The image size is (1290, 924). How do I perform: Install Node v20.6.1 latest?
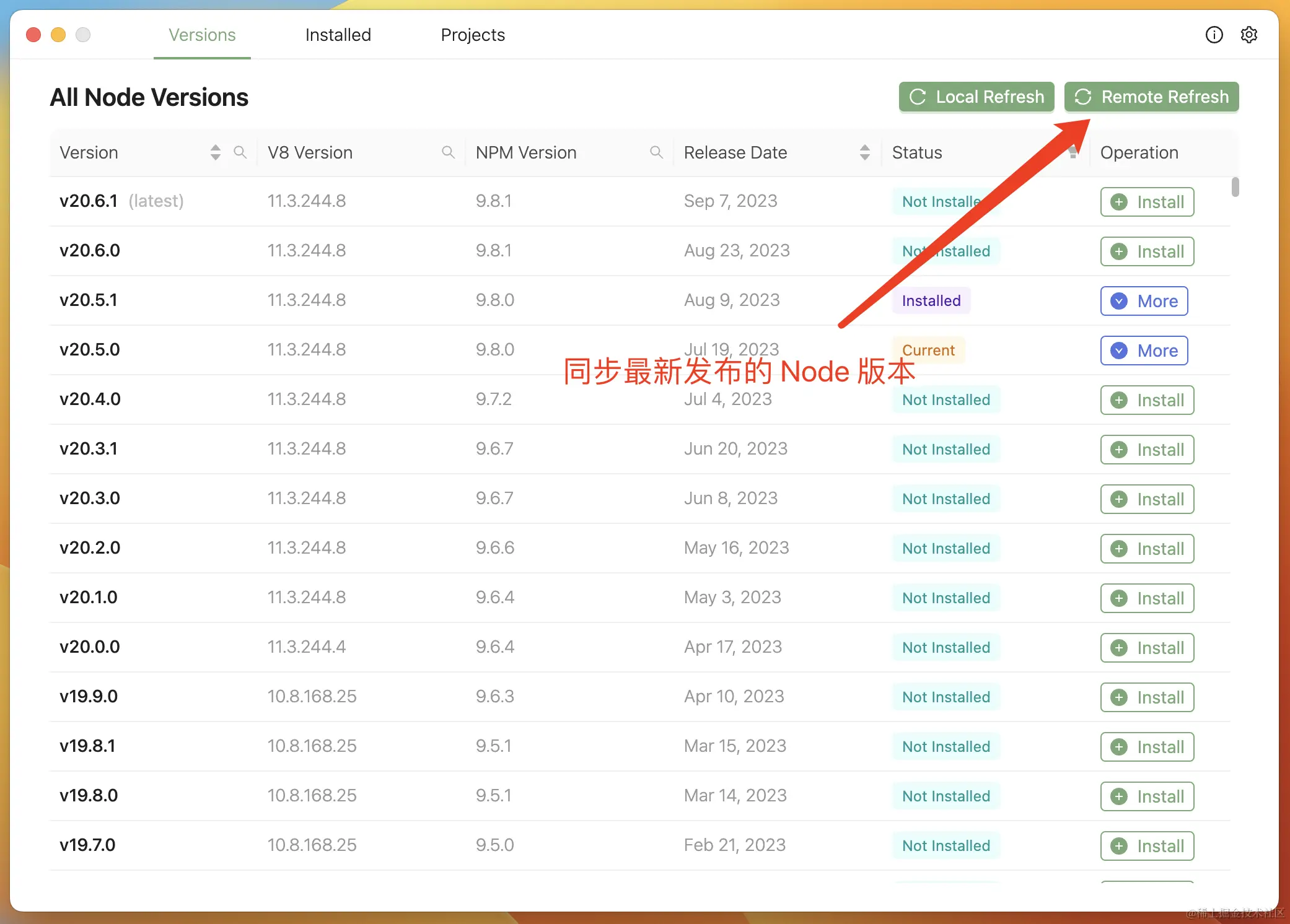coord(1147,202)
